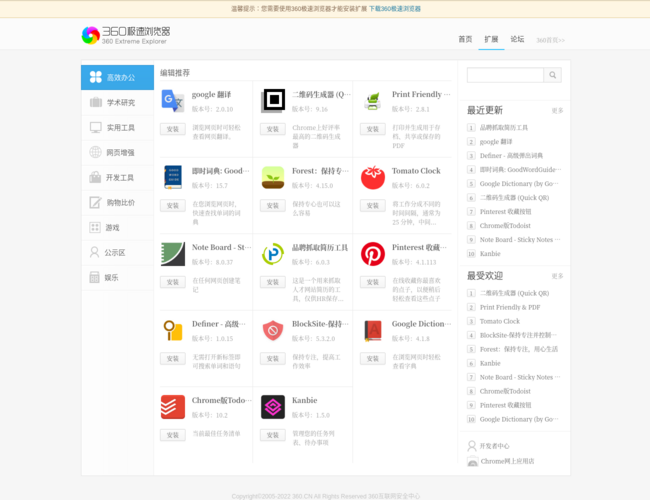Click the Chrome网上应用店 store icon
Screen dimensions: 650x500
coord(472,461)
